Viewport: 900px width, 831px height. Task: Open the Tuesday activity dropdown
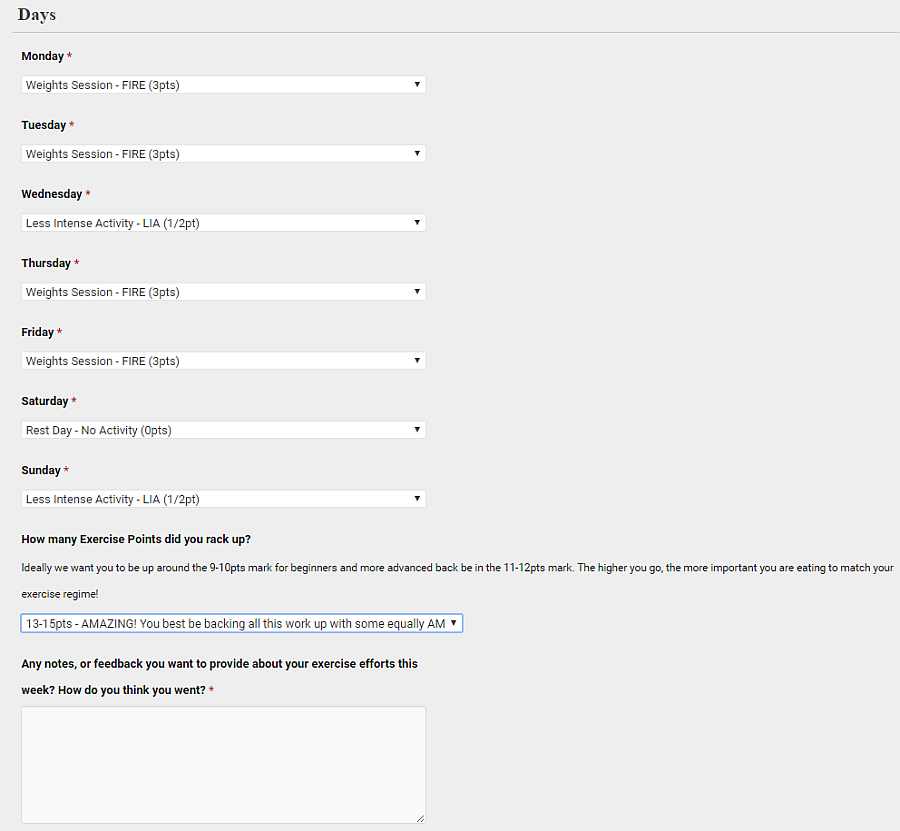(223, 154)
